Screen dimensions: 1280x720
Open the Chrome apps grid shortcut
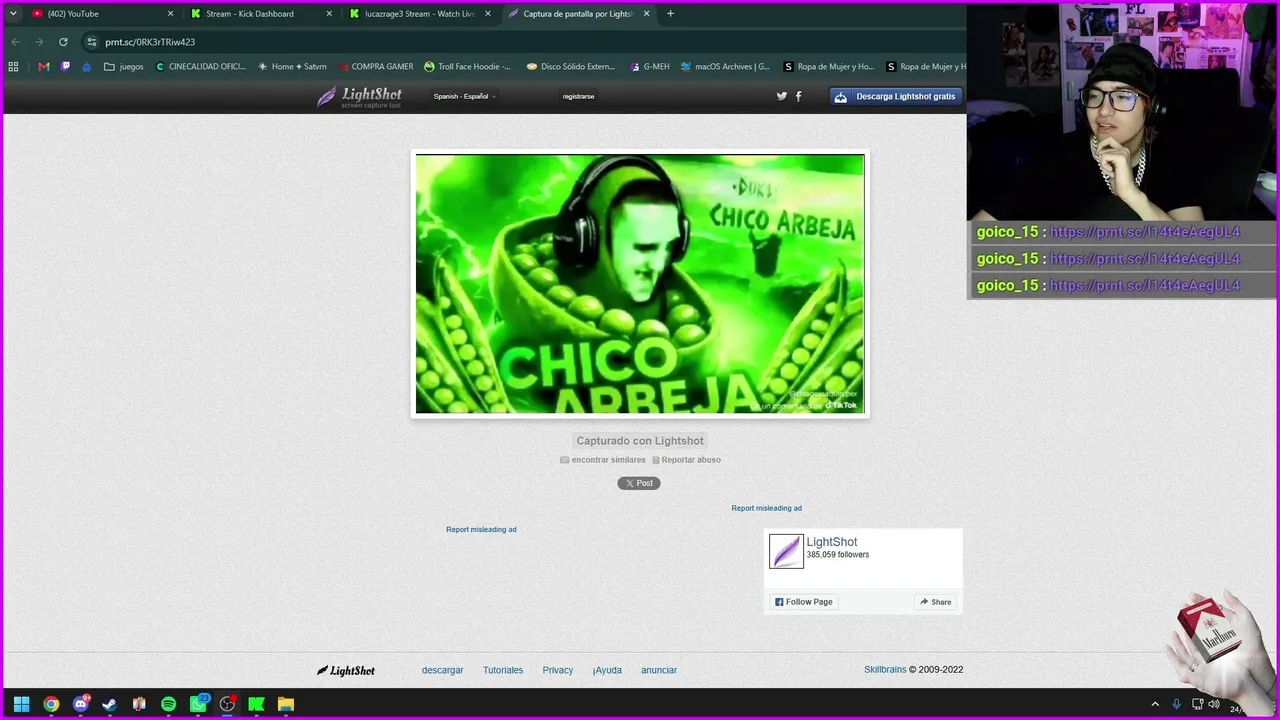(x=13, y=67)
